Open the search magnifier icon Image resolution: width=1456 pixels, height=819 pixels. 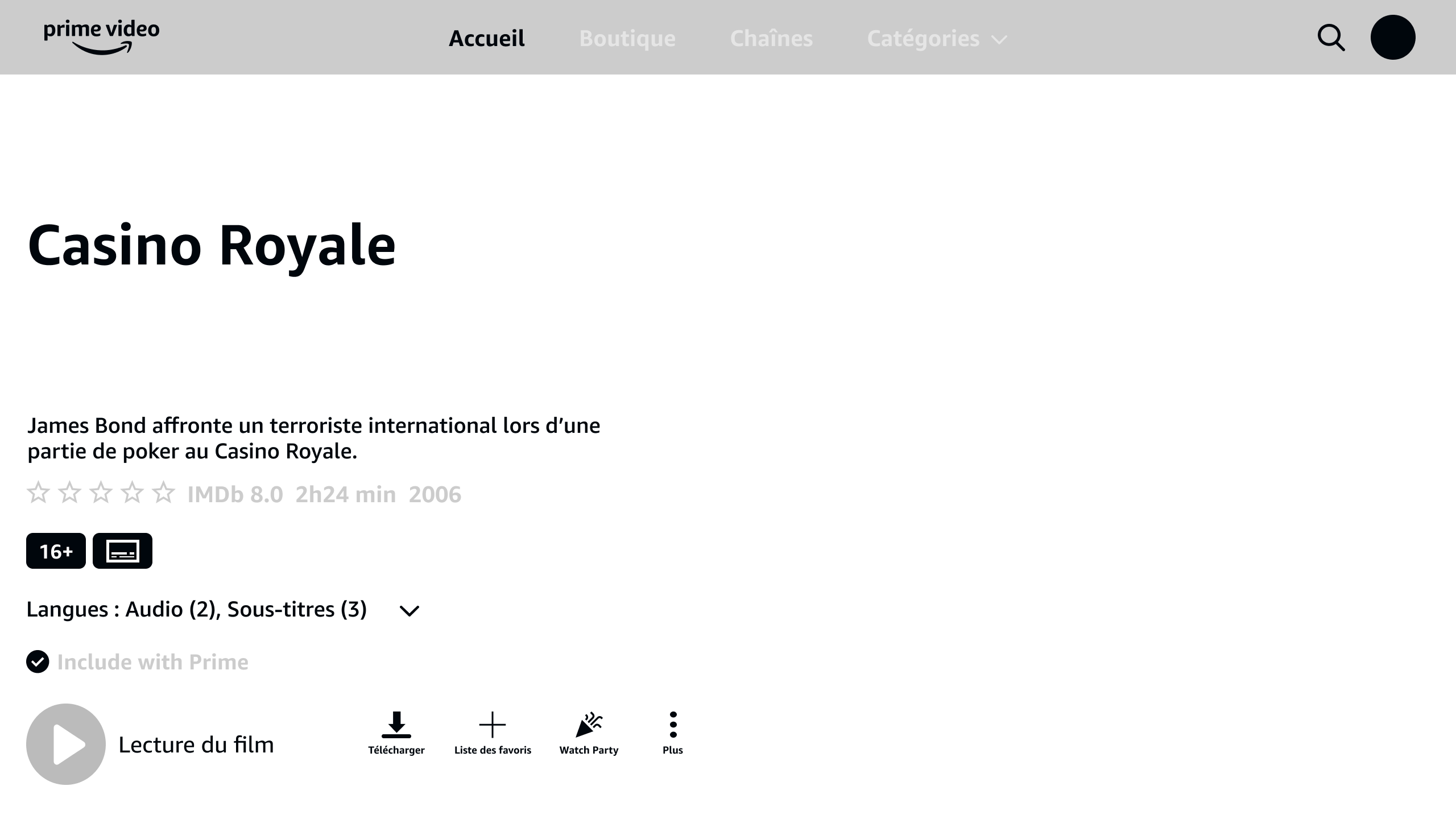pos(1331,38)
